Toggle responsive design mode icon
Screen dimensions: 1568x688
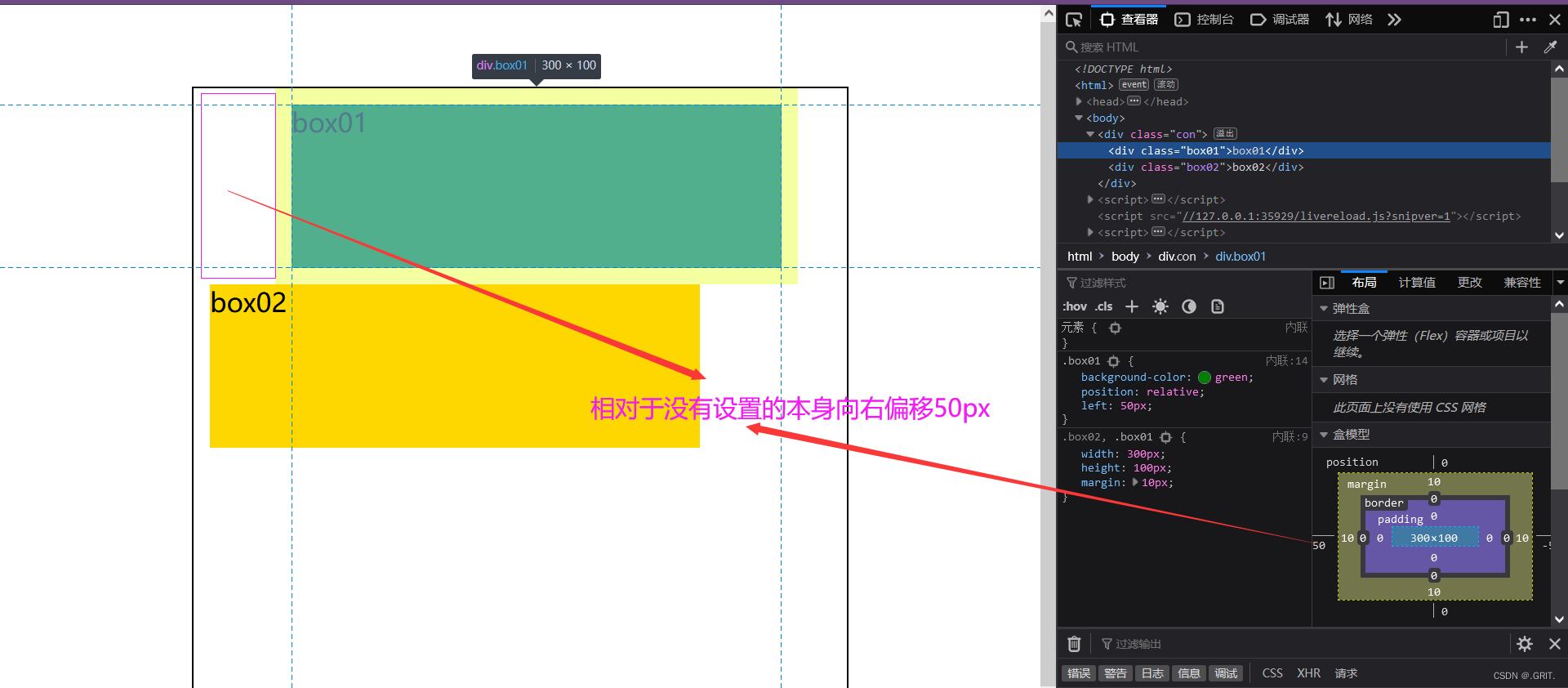point(1501,20)
